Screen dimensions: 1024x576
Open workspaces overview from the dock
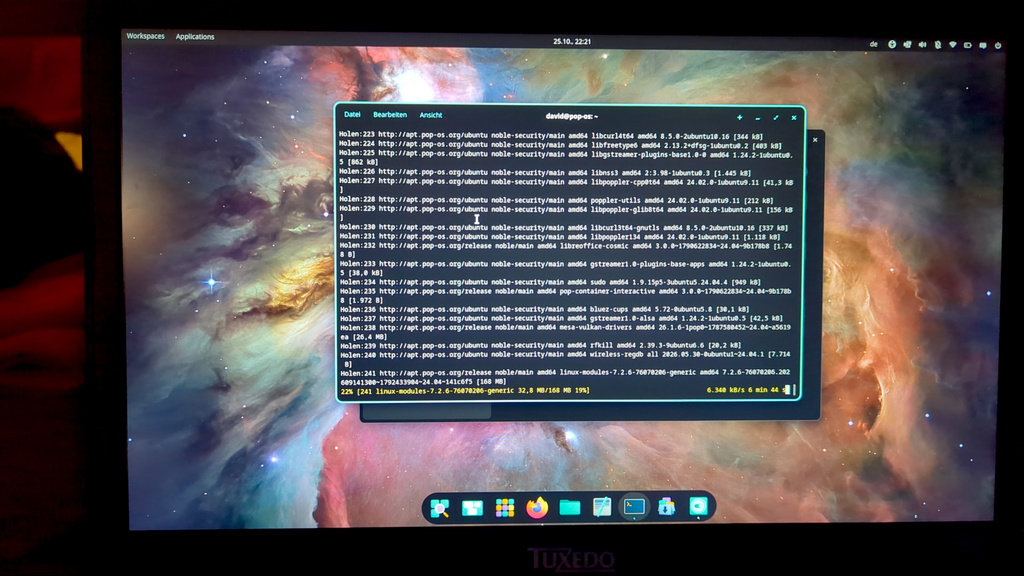[472, 508]
